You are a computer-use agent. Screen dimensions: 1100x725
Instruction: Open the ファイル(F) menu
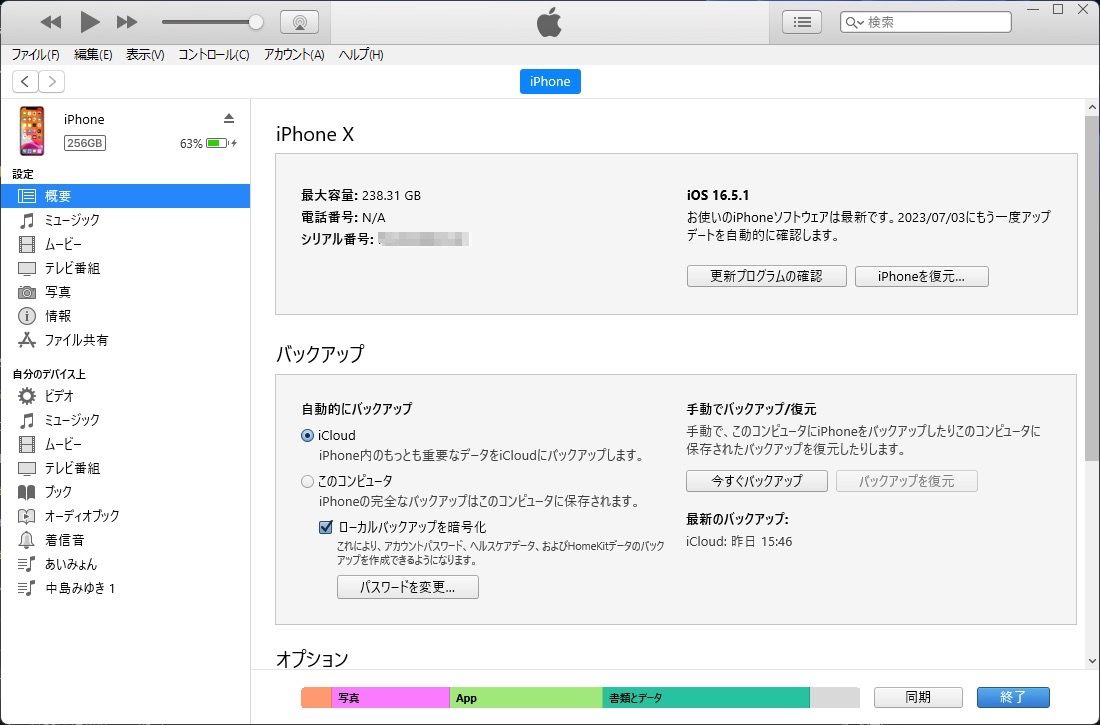35,55
